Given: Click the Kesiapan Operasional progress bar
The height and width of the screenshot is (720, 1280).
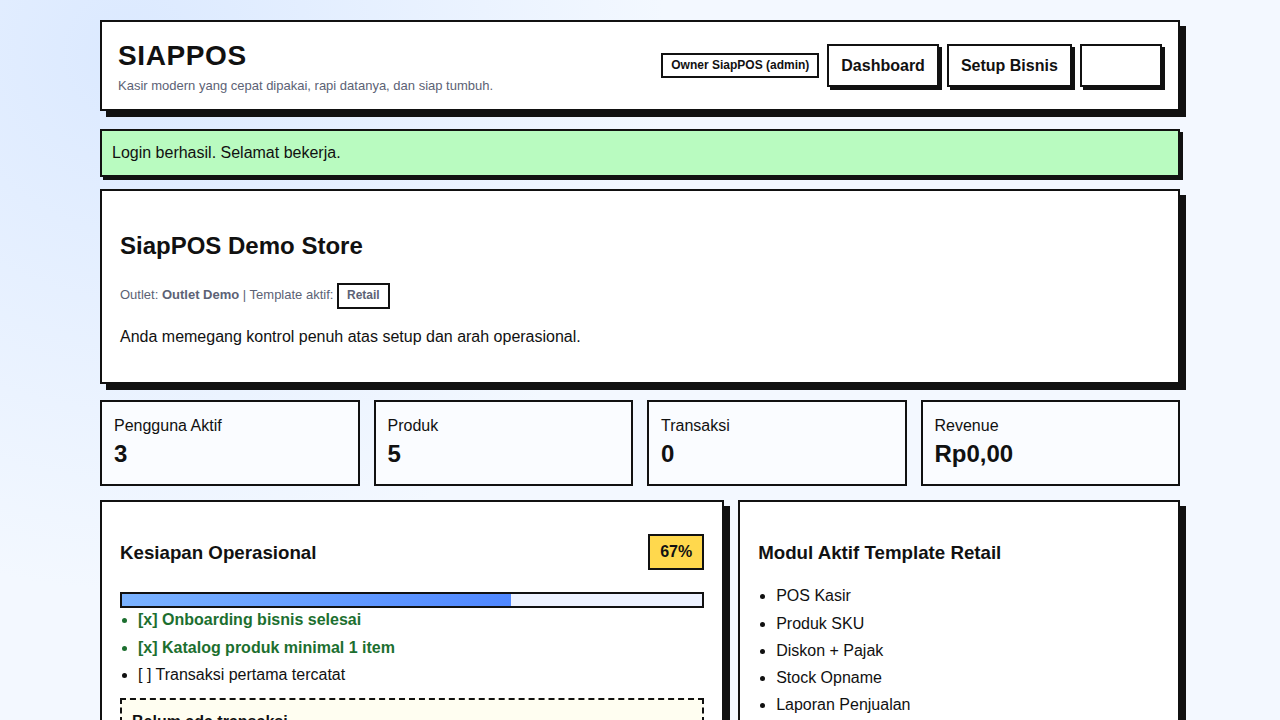Looking at the screenshot, I should pos(411,600).
